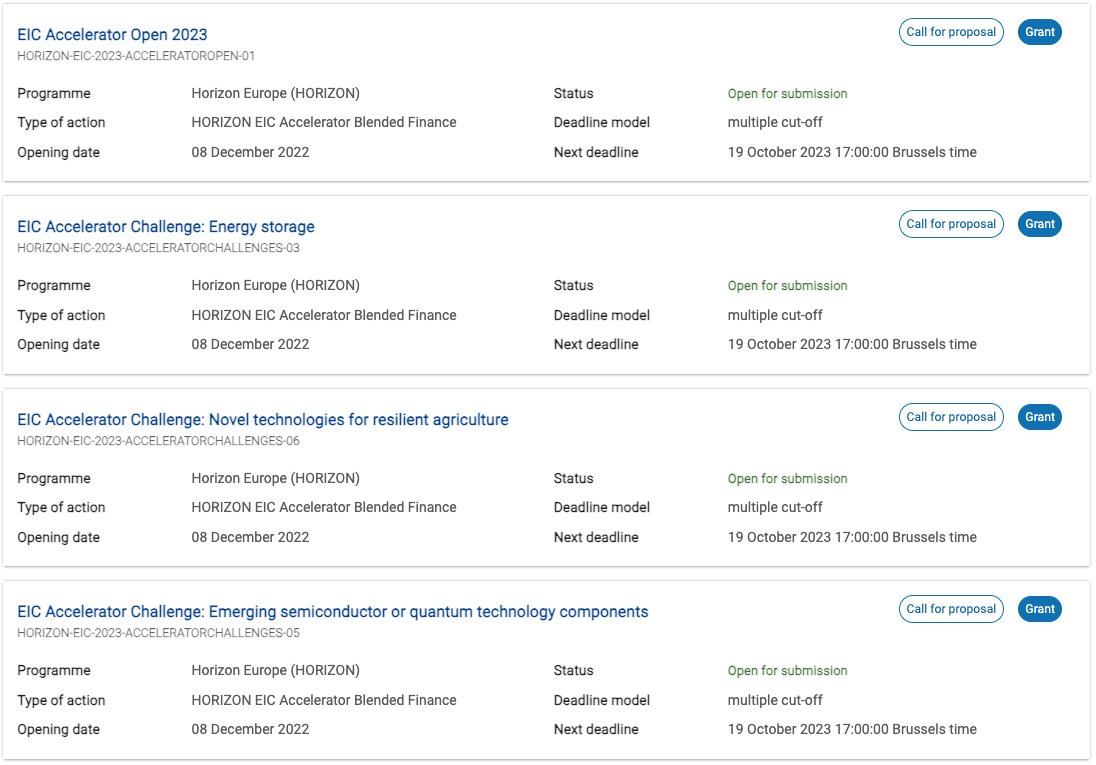Click Blended Finance type of action in Energy storage card

pos(324,315)
